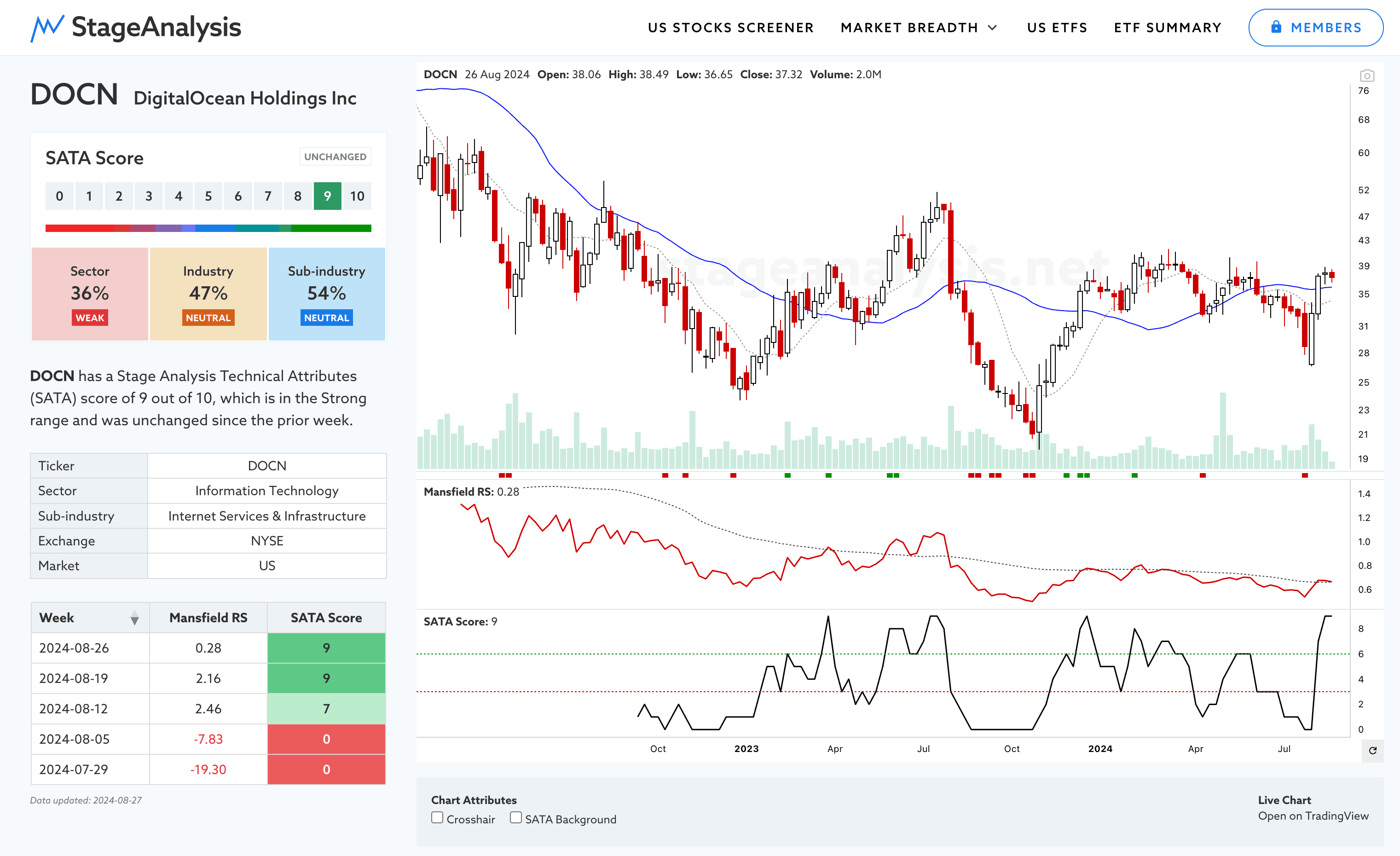Image resolution: width=1400 pixels, height=856 pixels.
Task: Click Mansfield RS value -19.30
Action: (208, 769)
